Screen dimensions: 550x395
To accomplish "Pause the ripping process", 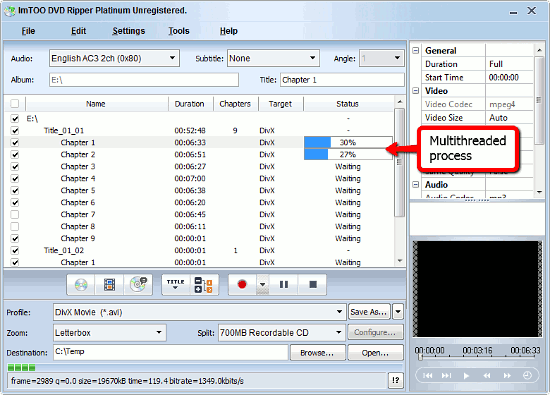I will point(284,284).
